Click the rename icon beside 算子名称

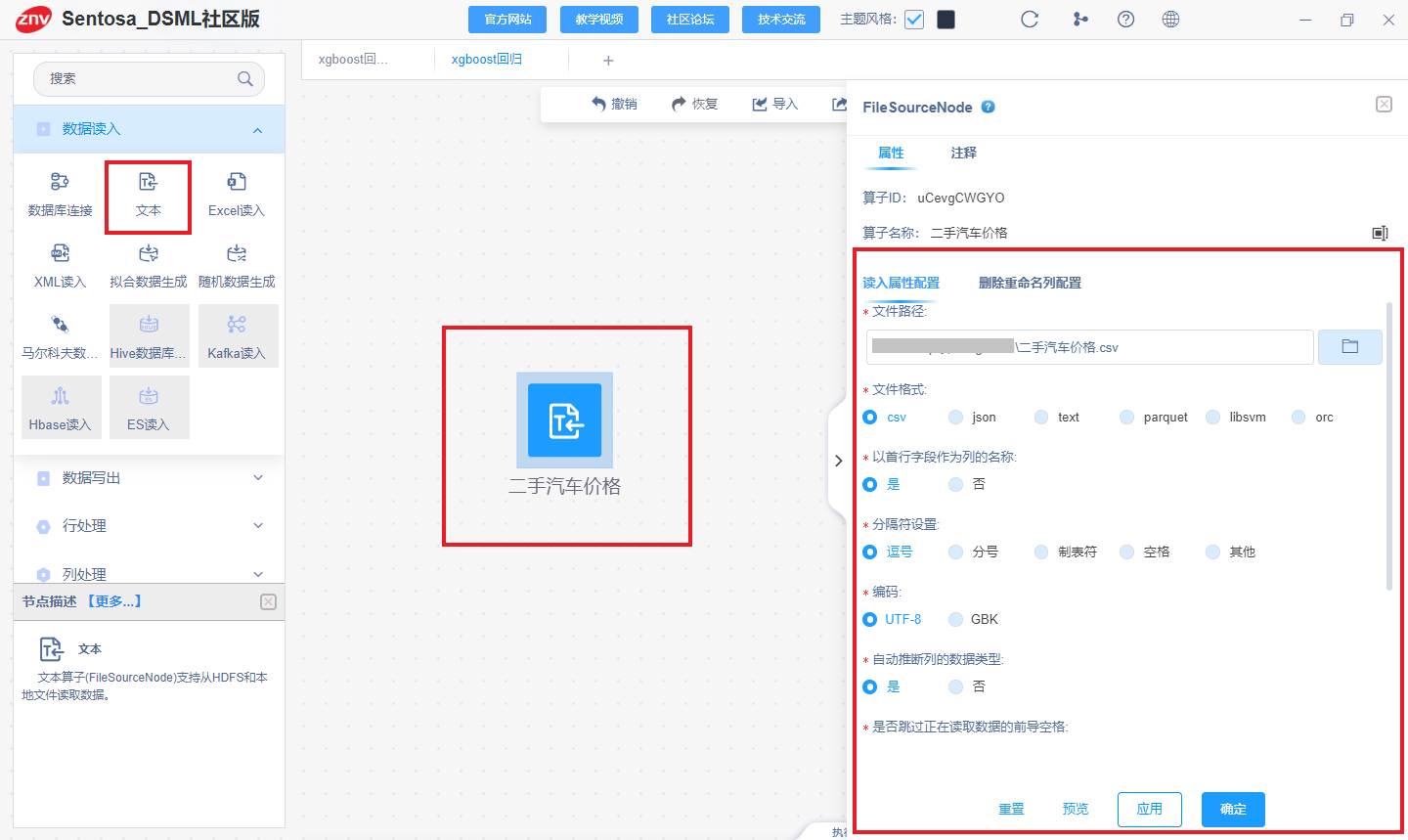[1380, 233]
